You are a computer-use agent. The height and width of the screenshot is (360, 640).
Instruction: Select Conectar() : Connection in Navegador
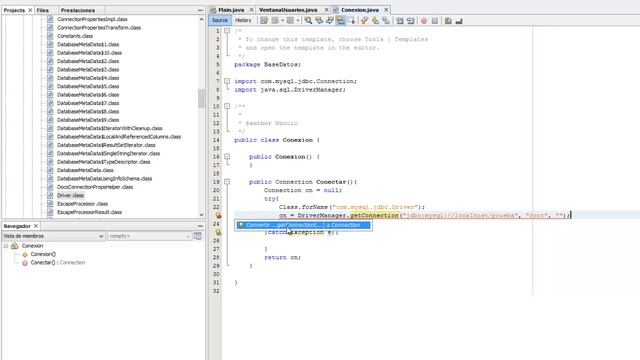click(x=58, y=263)
